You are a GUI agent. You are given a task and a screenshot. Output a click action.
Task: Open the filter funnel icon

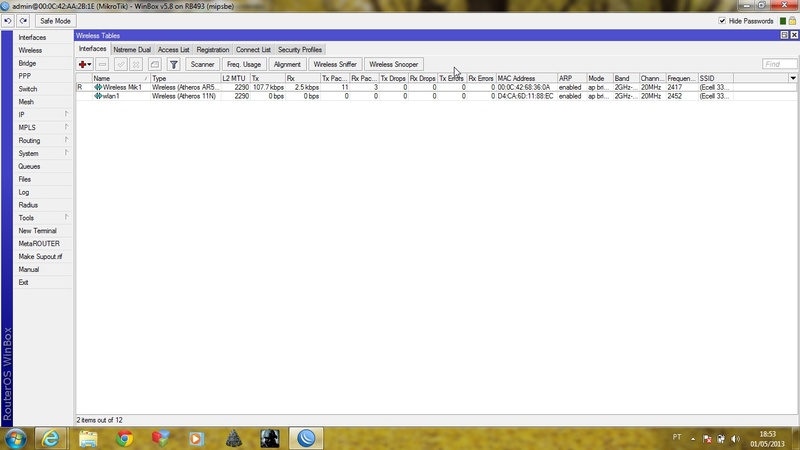coord(173,64)
